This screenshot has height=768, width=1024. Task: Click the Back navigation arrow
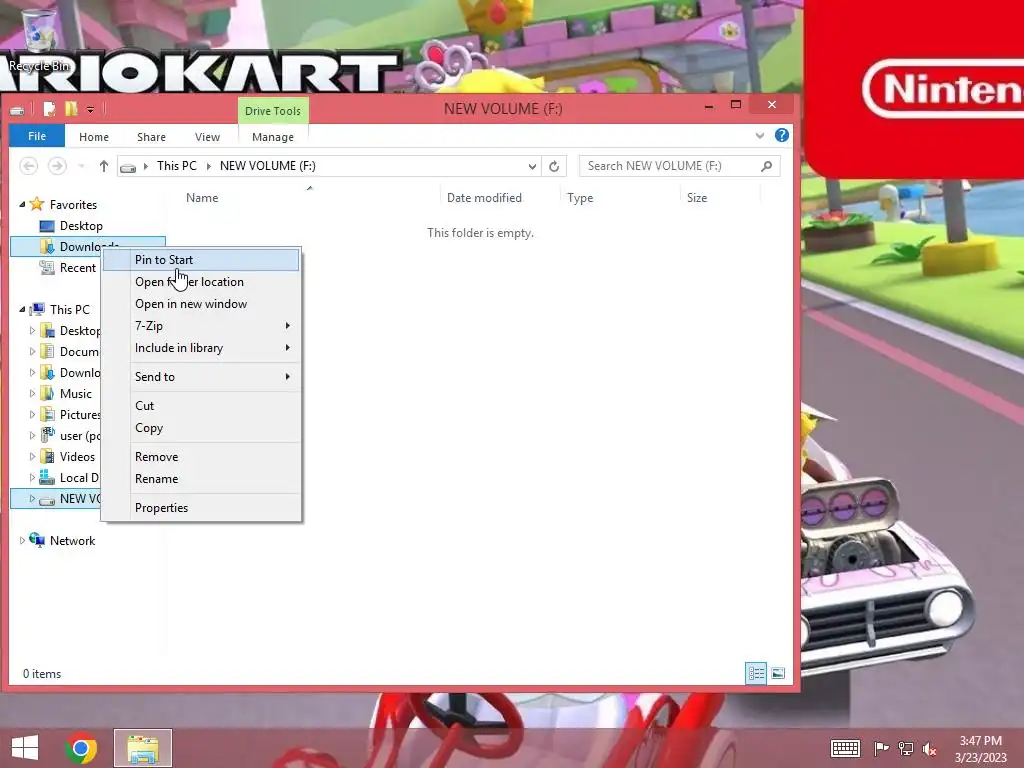[x=29, y=166]
